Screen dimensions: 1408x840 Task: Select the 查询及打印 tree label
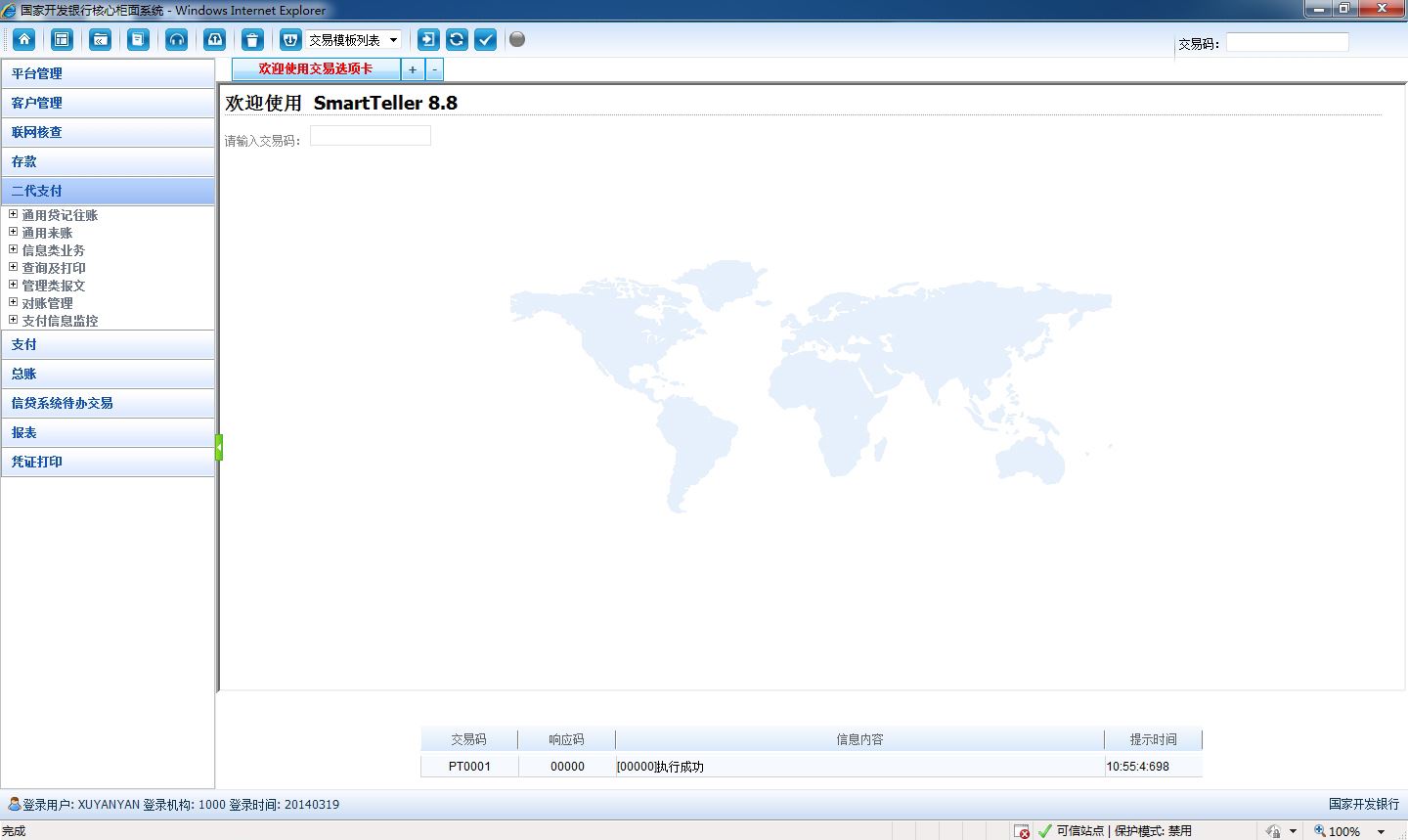(54, 268)
